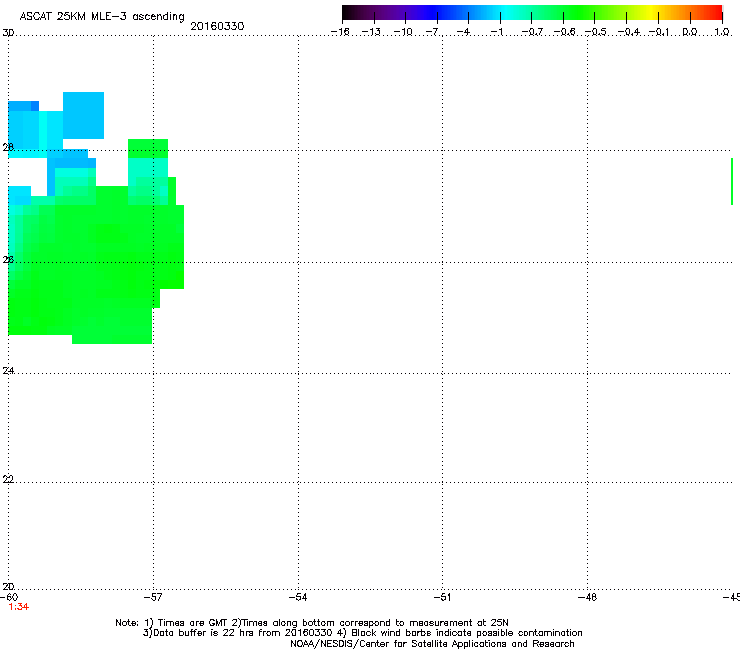740x650 pixels.
Task: Click the -16 colorbar tick label
Action: click(340, 32)
